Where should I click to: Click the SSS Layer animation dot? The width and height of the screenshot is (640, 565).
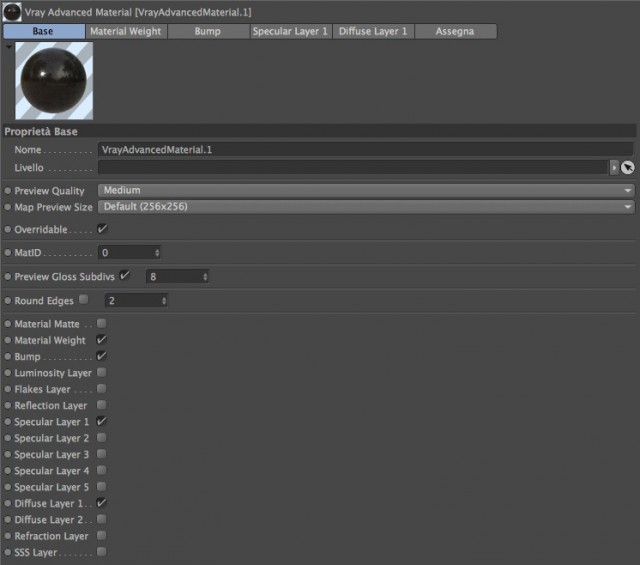(x=8, y=553)
